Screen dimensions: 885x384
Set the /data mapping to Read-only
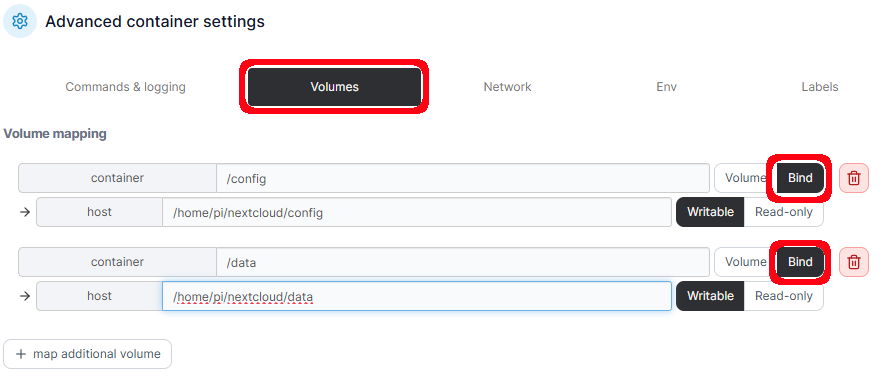click(783, 296)
